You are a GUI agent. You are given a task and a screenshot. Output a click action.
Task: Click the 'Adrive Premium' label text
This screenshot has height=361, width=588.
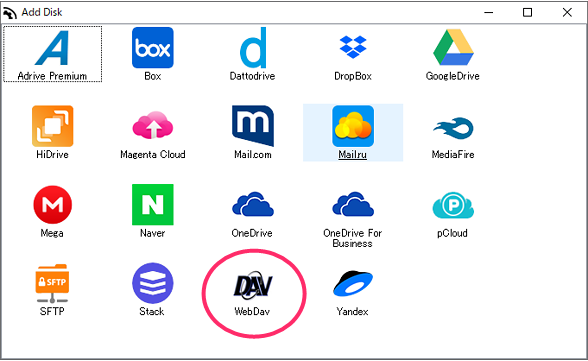pos(52,76)
